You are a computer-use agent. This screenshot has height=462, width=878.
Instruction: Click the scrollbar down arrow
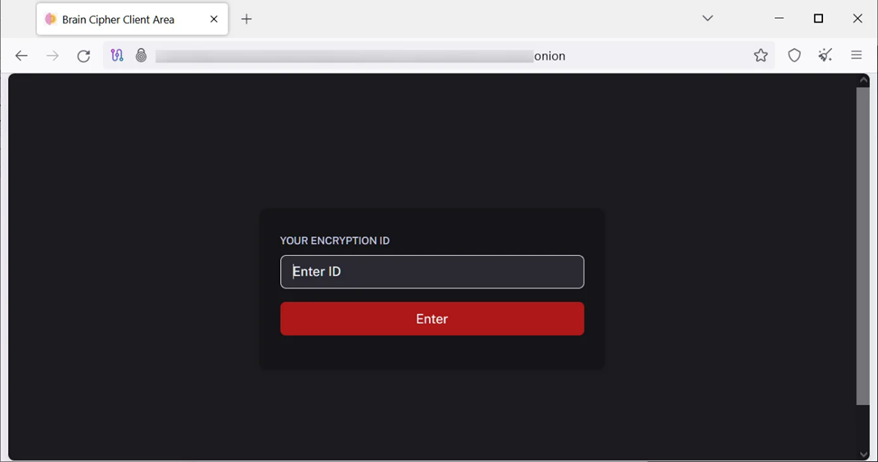(x=863, y=455)
